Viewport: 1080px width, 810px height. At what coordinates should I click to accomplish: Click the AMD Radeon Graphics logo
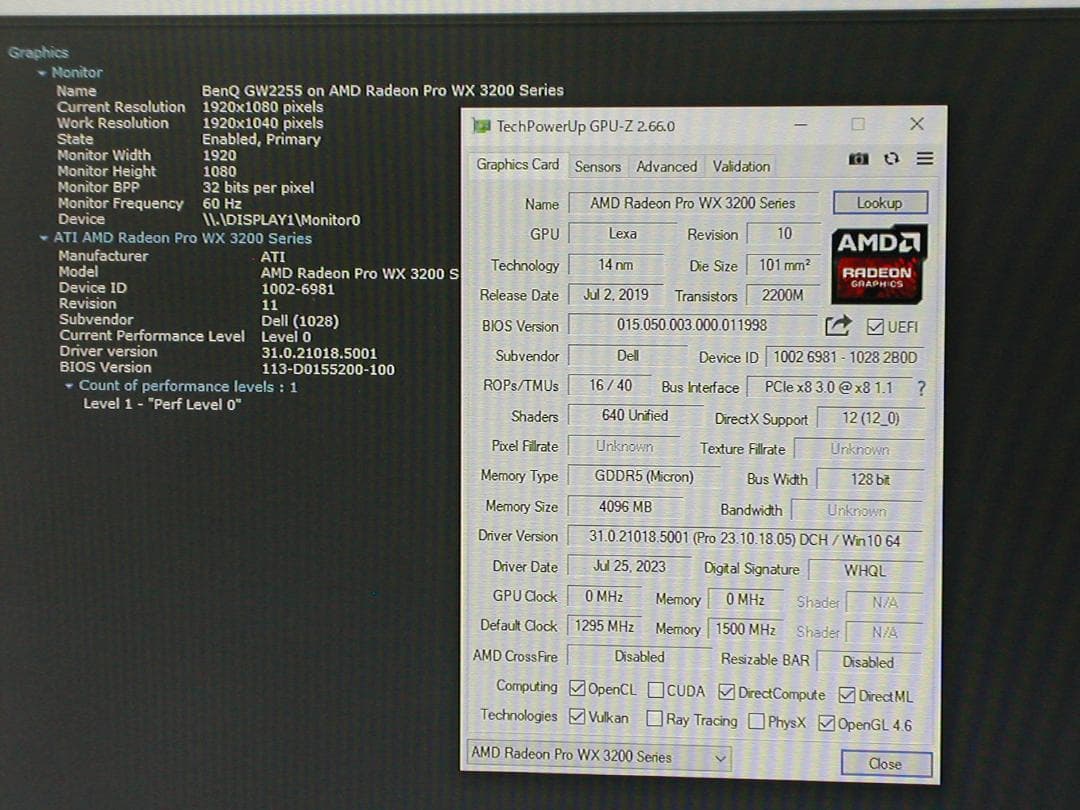pyautogui.click(x=879, y=264)
